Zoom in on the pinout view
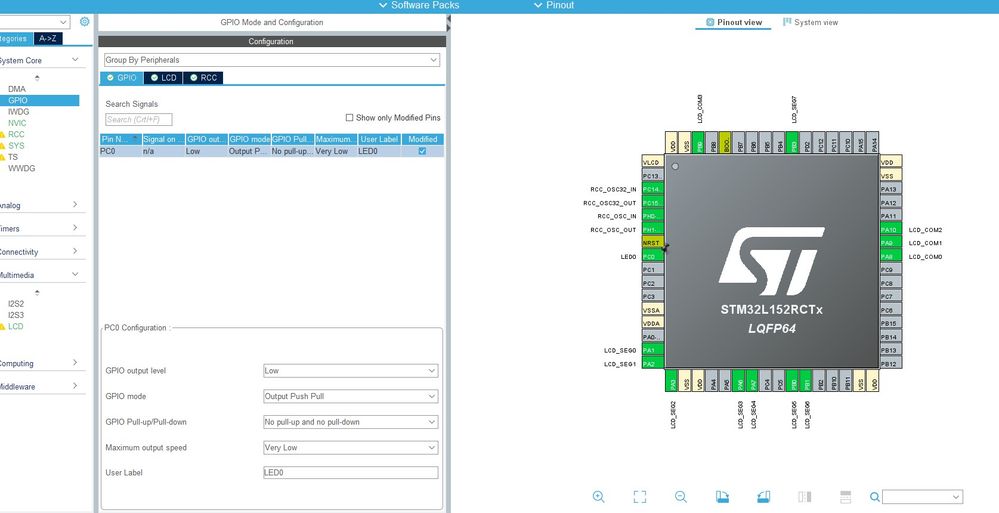Screen dimensions: 999x513 [x=598, y=496]
